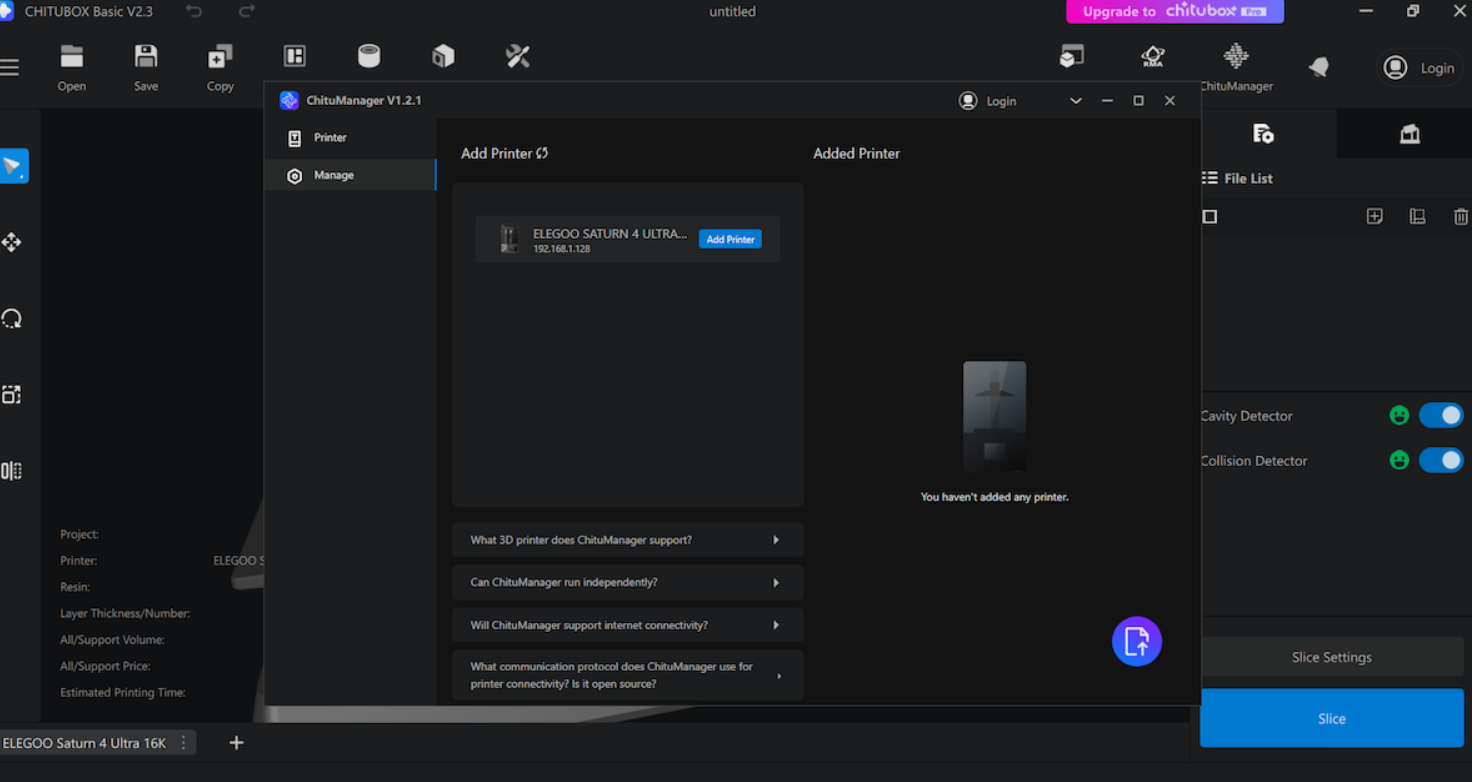Click the layout icon in File List toolbar
1472x782 pixels.
pos(1417,216)
